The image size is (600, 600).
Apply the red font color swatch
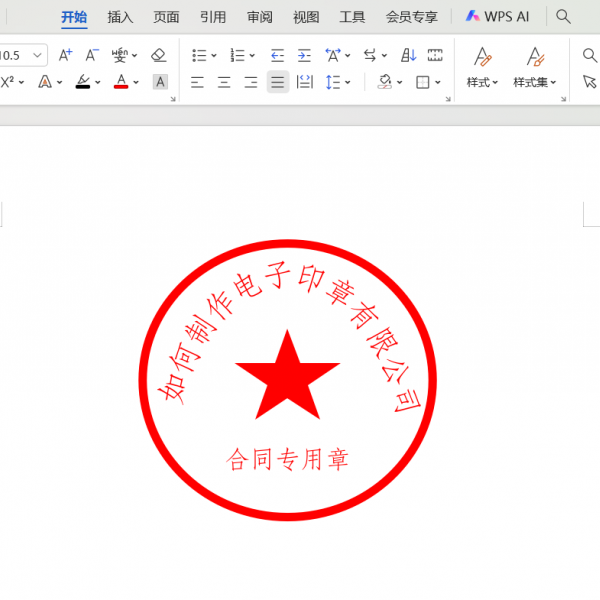(x=121, y=82)
